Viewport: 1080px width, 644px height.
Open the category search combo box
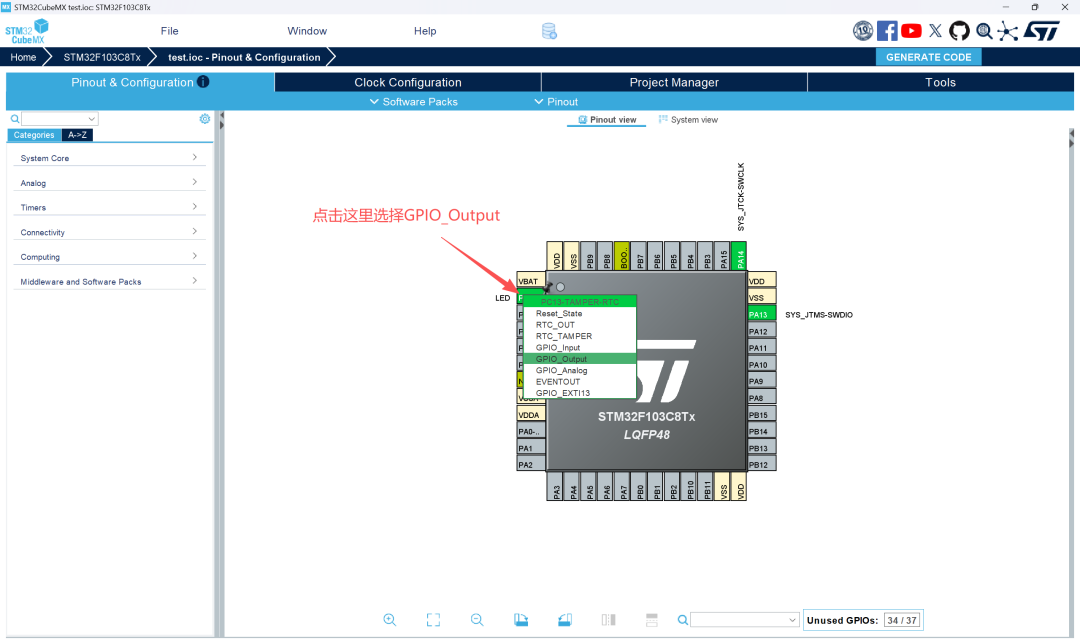pyautogui.click(x=60, y=118)
